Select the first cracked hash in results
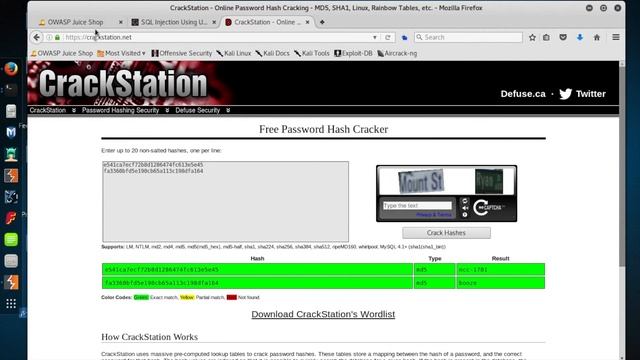The height and width of the screenshot is (360, 640). (257, 269)
